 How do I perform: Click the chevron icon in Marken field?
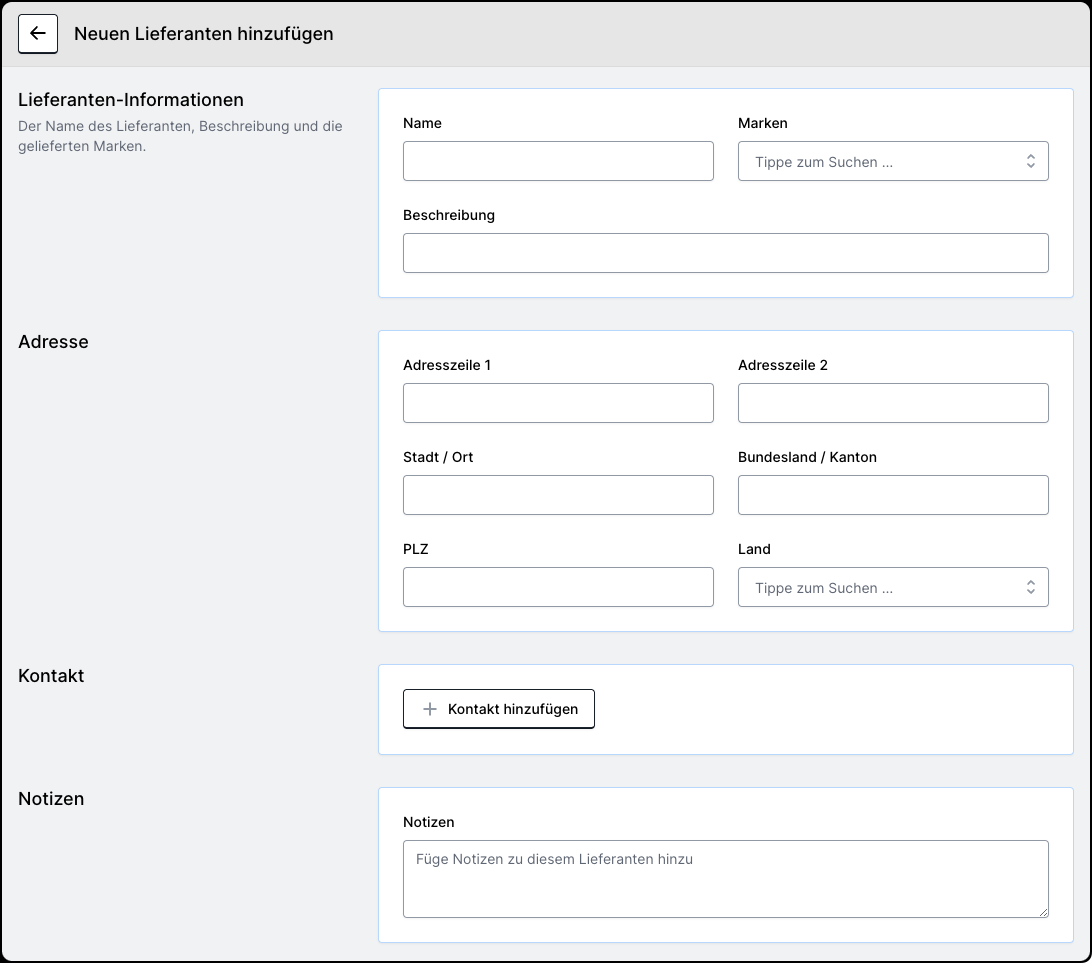[1030, 161]
